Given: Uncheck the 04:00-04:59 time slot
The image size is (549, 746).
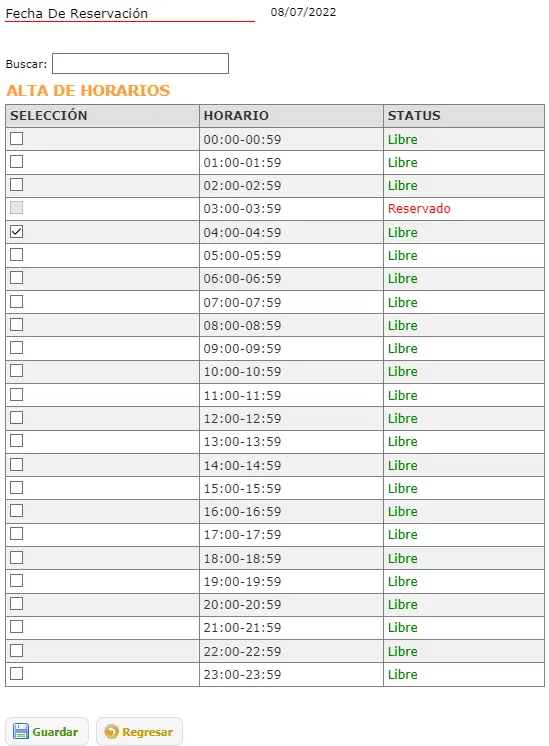Looking at the screenshot, I should [x=17, y=232].
